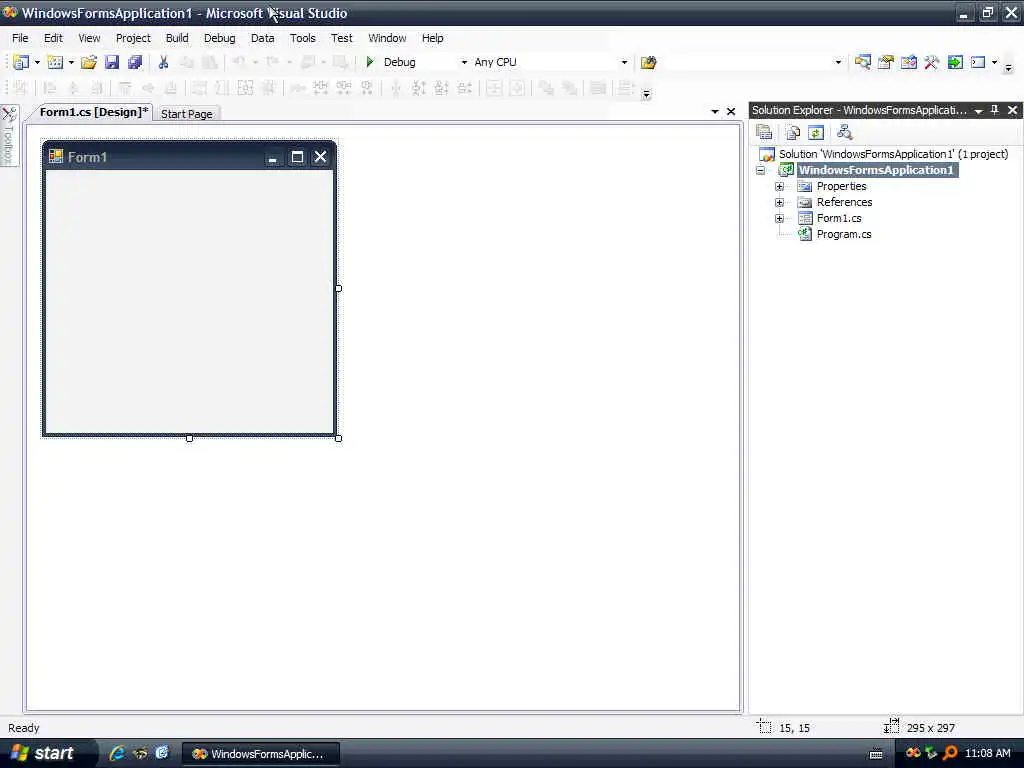1024x768 pixels.
Task: Click the Add New Item toolbar icon
Action: [x=56, y=62]
